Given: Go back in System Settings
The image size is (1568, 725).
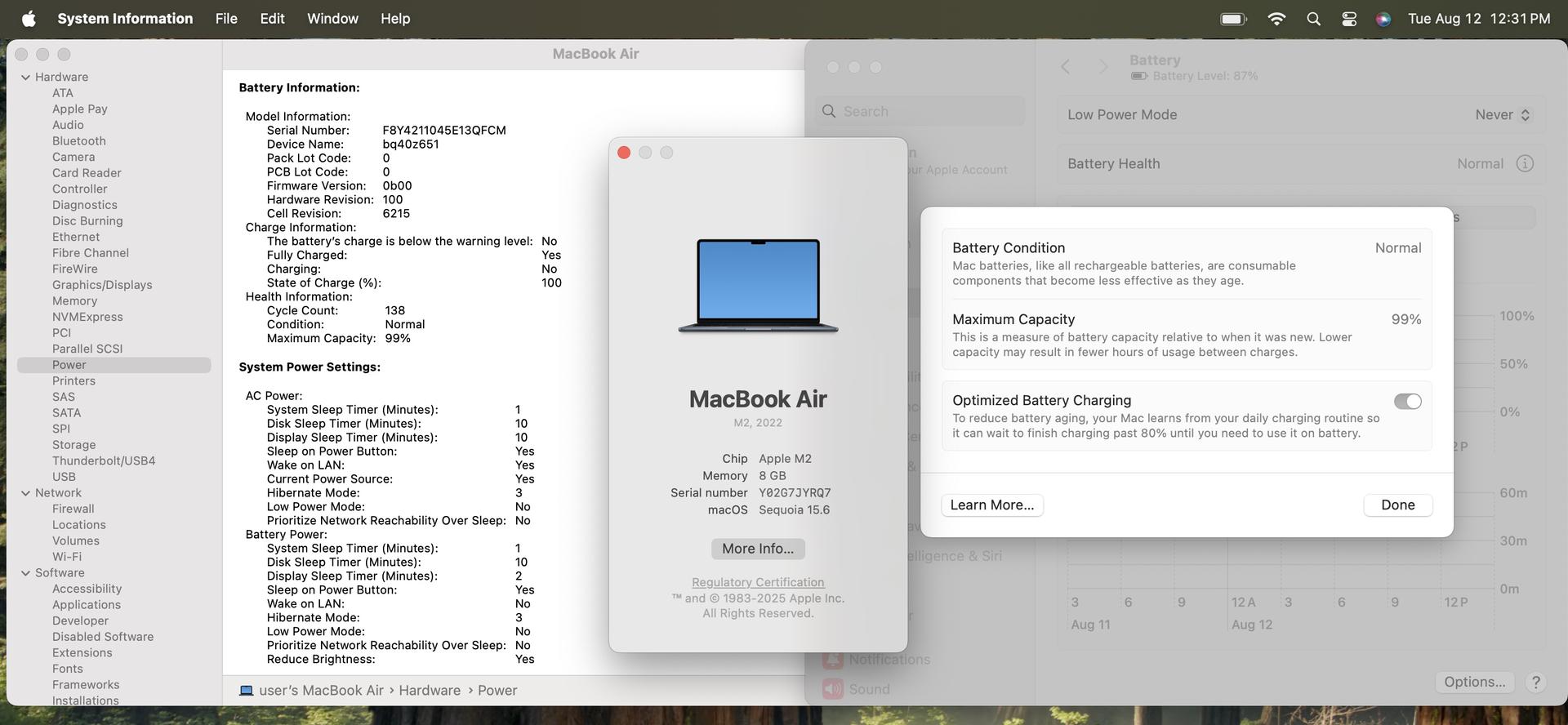Looking at the screenshot, I should [1065, 67].
